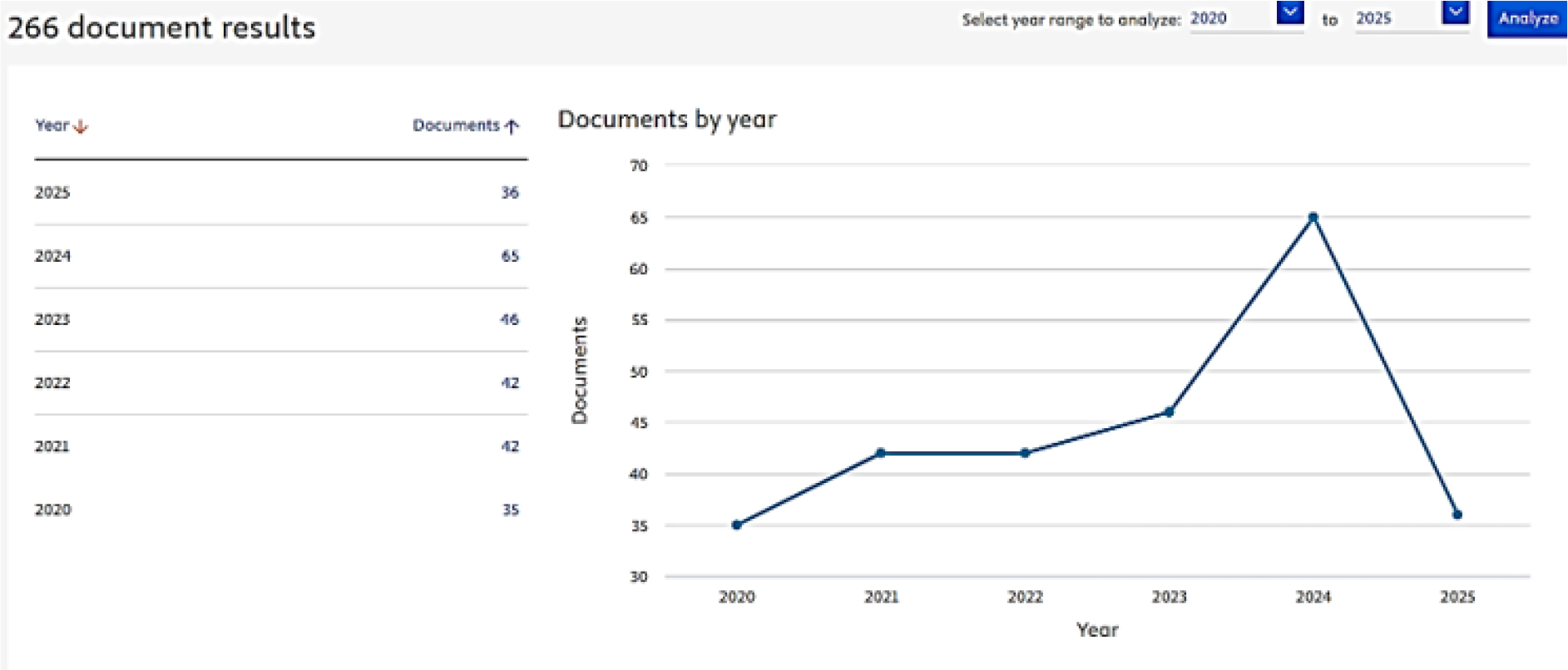
Task: Open the 46 documents link for 2023
Action: coord(510,319)
